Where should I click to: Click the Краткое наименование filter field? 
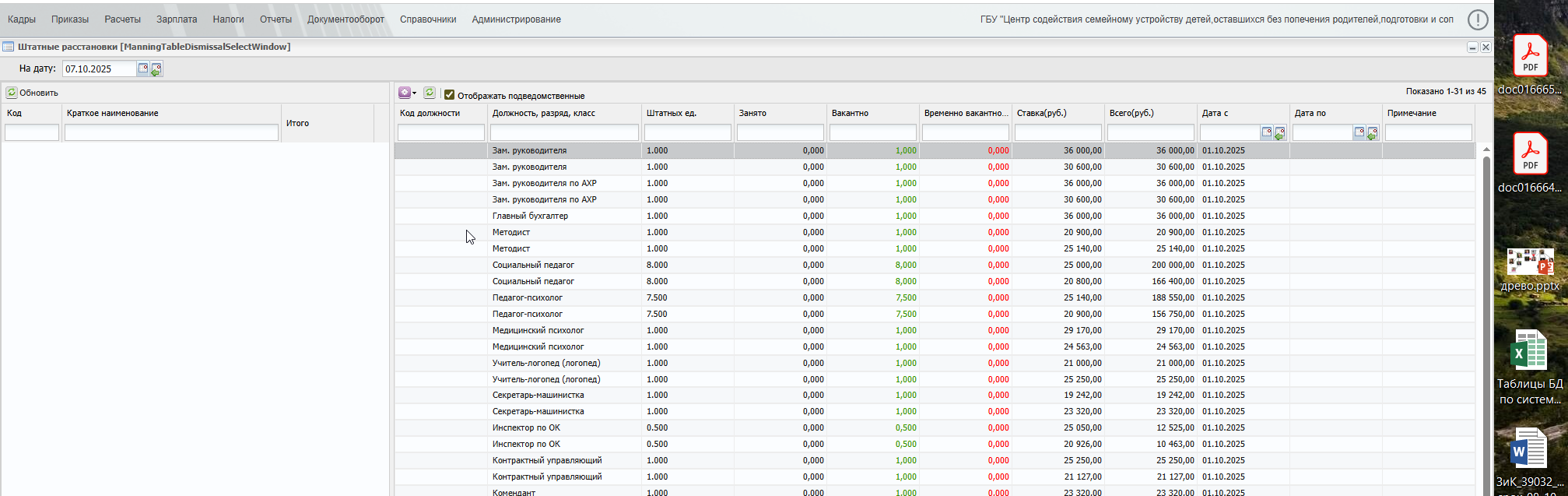[171, 133]
